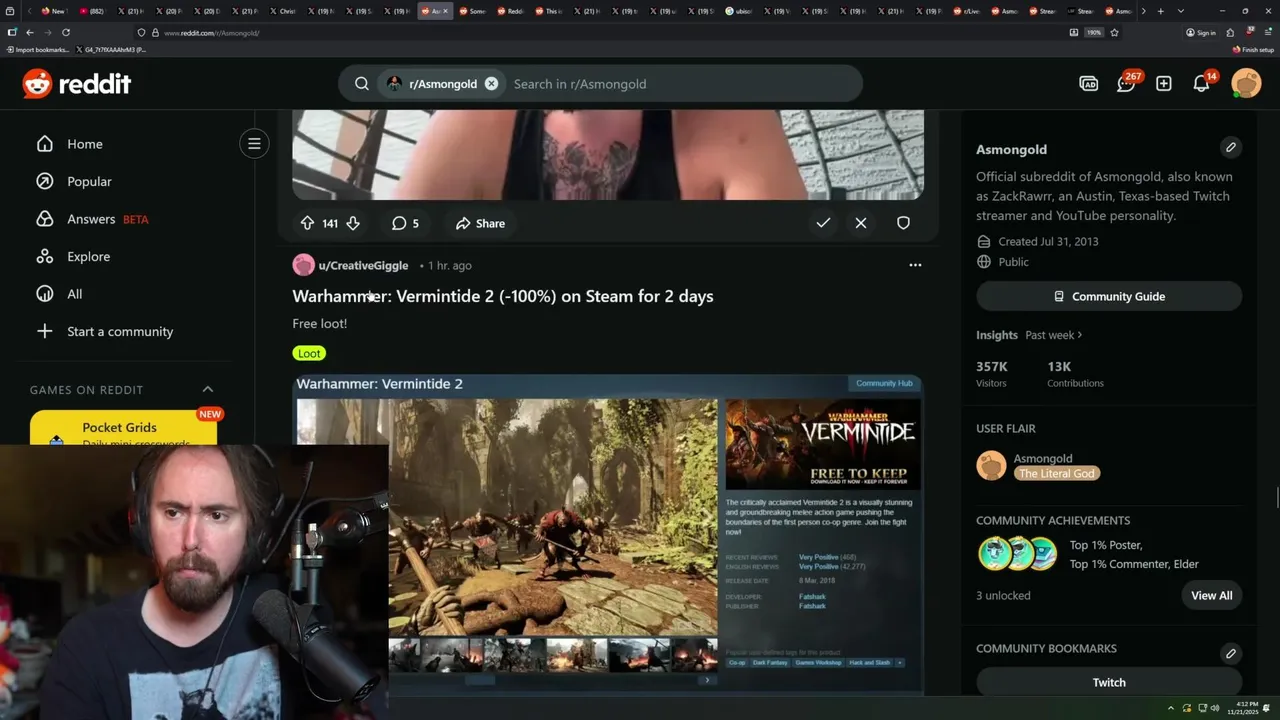This screenshot has height=720, width=1280.
Task: Reload the page
Action: point(66,32)
